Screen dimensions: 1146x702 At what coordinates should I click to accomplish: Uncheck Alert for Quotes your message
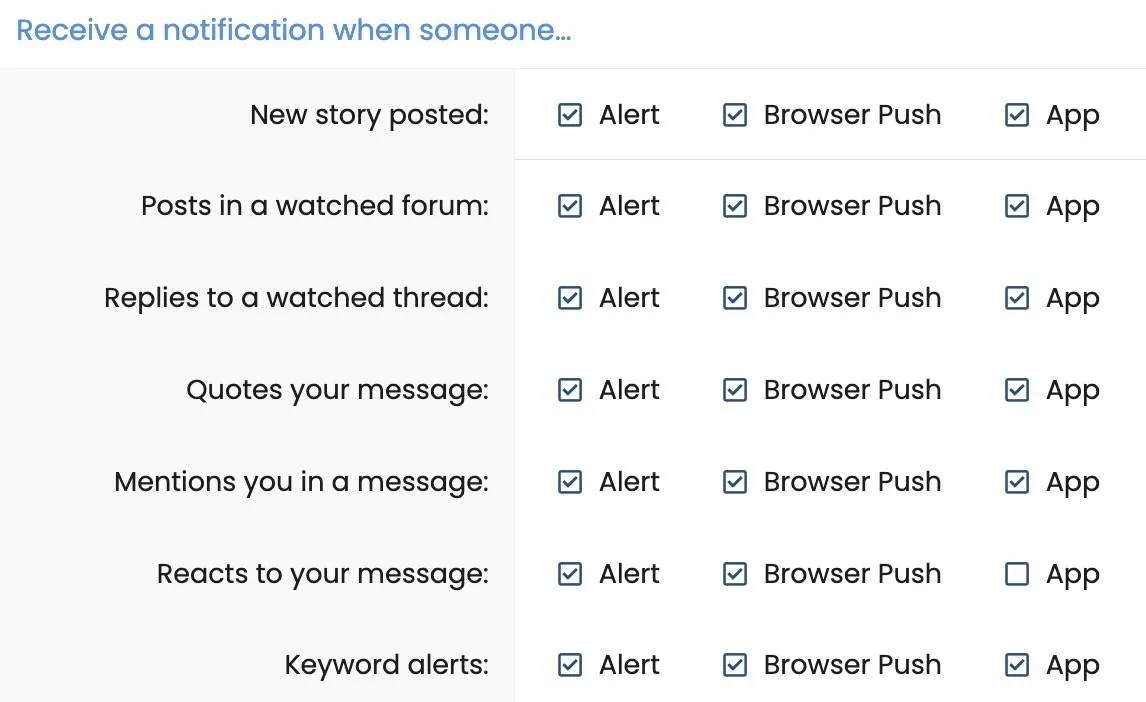[x=569, y=390]
